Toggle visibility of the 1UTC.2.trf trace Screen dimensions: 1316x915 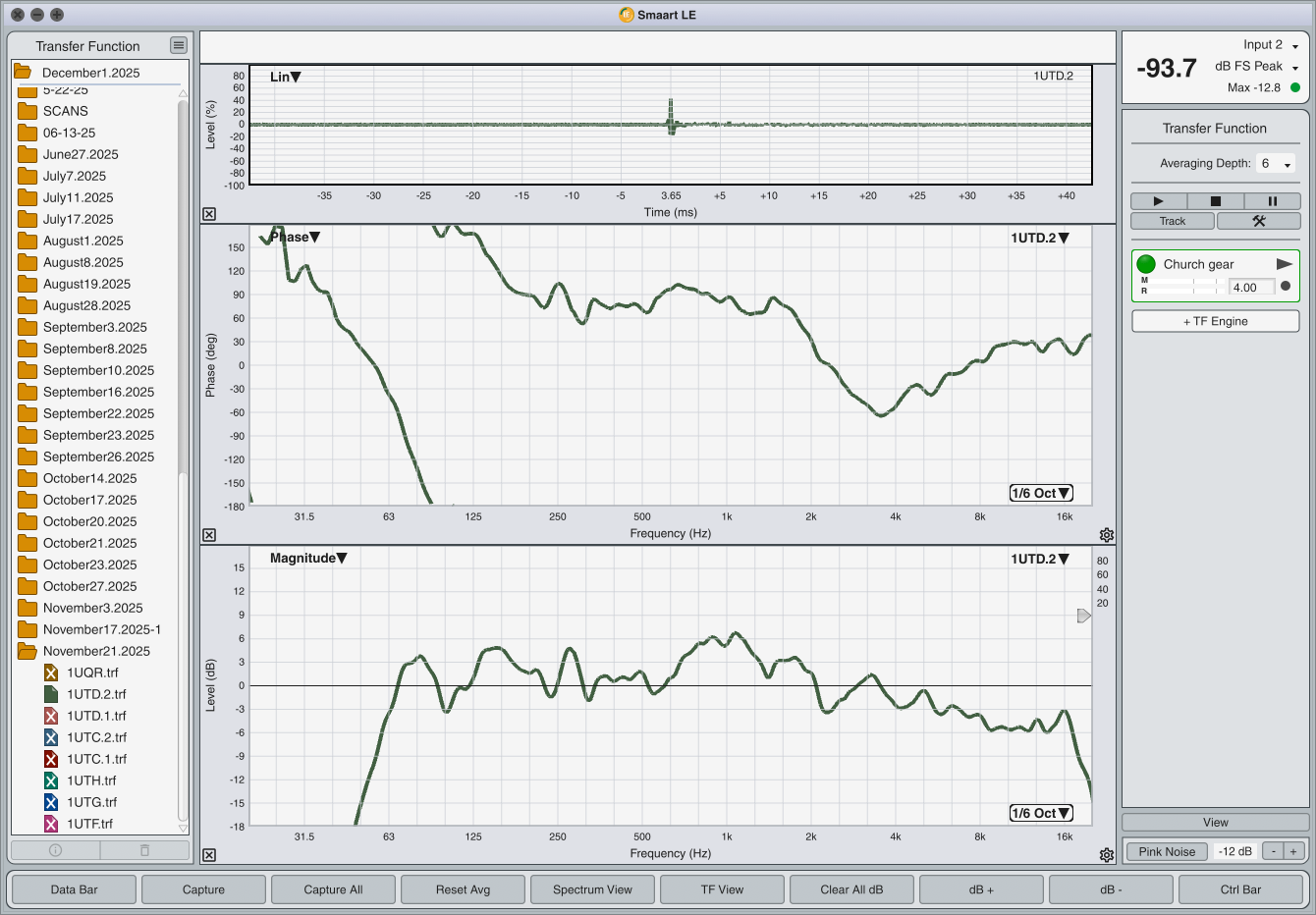51,737
